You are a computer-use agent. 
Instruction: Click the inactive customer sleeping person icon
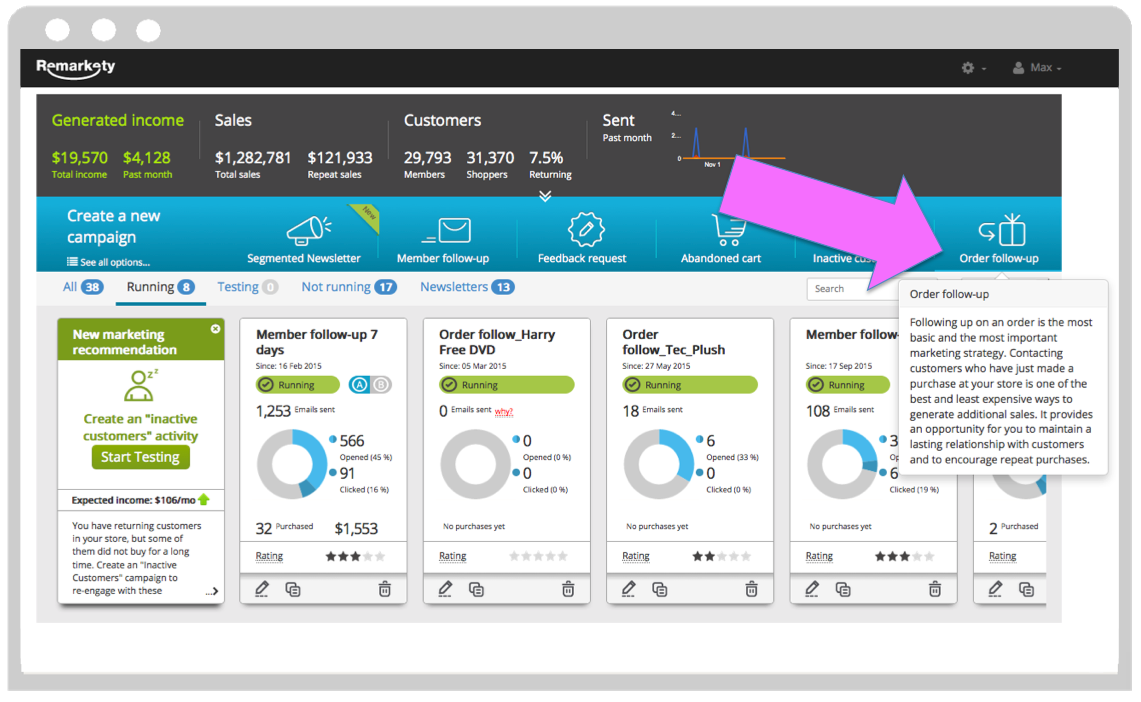click(140, 386)
